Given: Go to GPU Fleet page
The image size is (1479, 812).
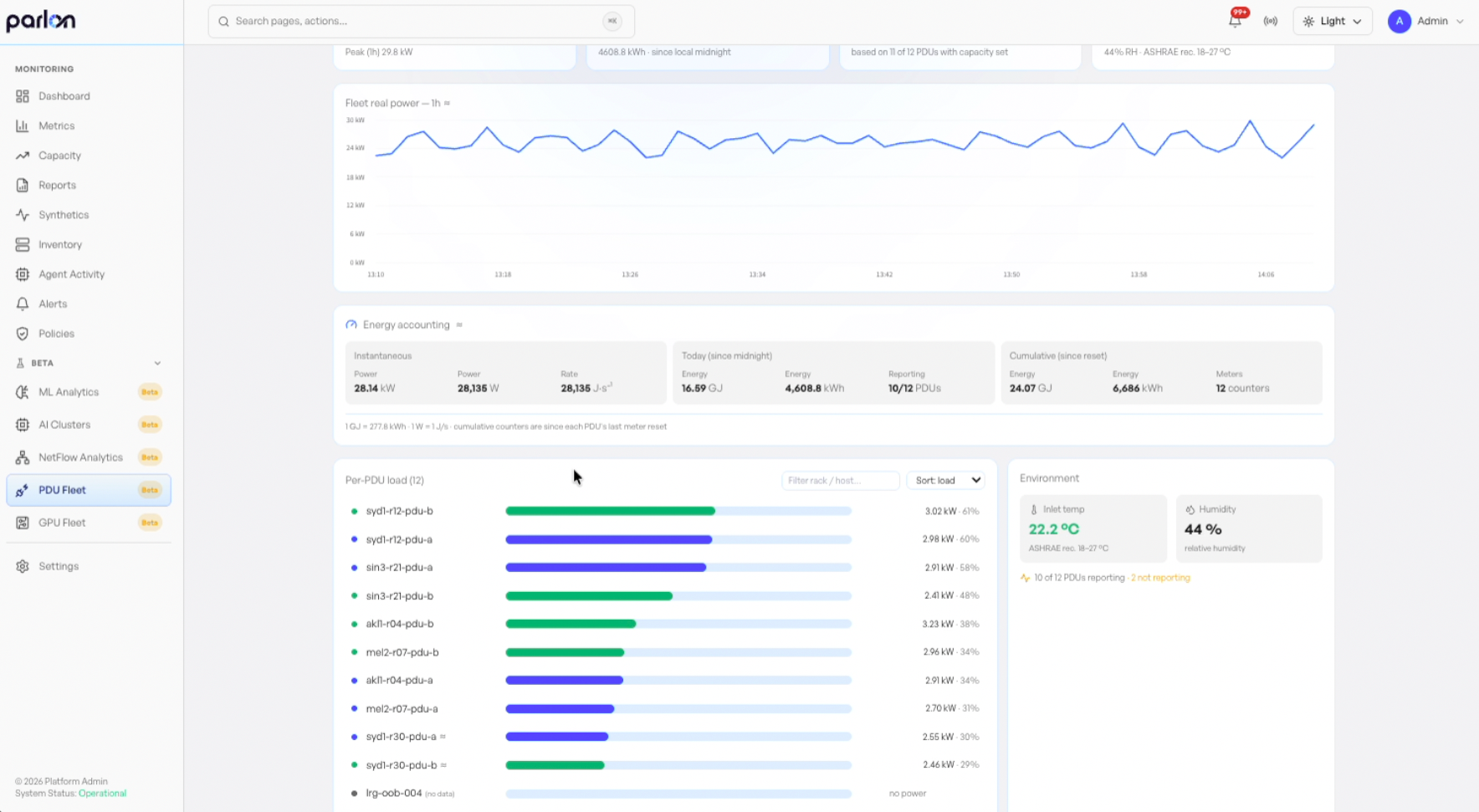Looking at the screenshot, I should pos(62,523).
